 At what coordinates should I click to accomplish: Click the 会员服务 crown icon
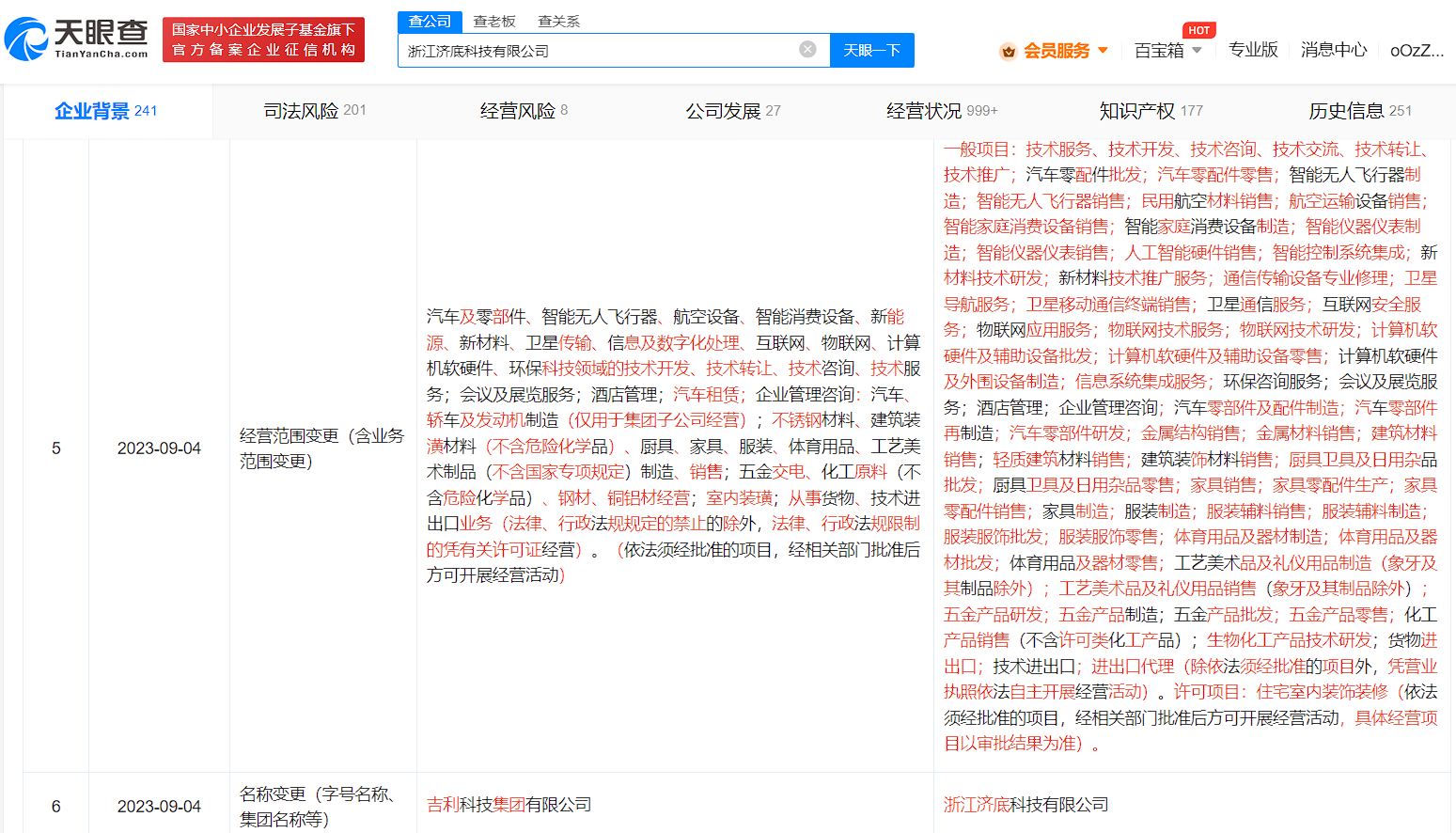click(x=1008, y=51)
